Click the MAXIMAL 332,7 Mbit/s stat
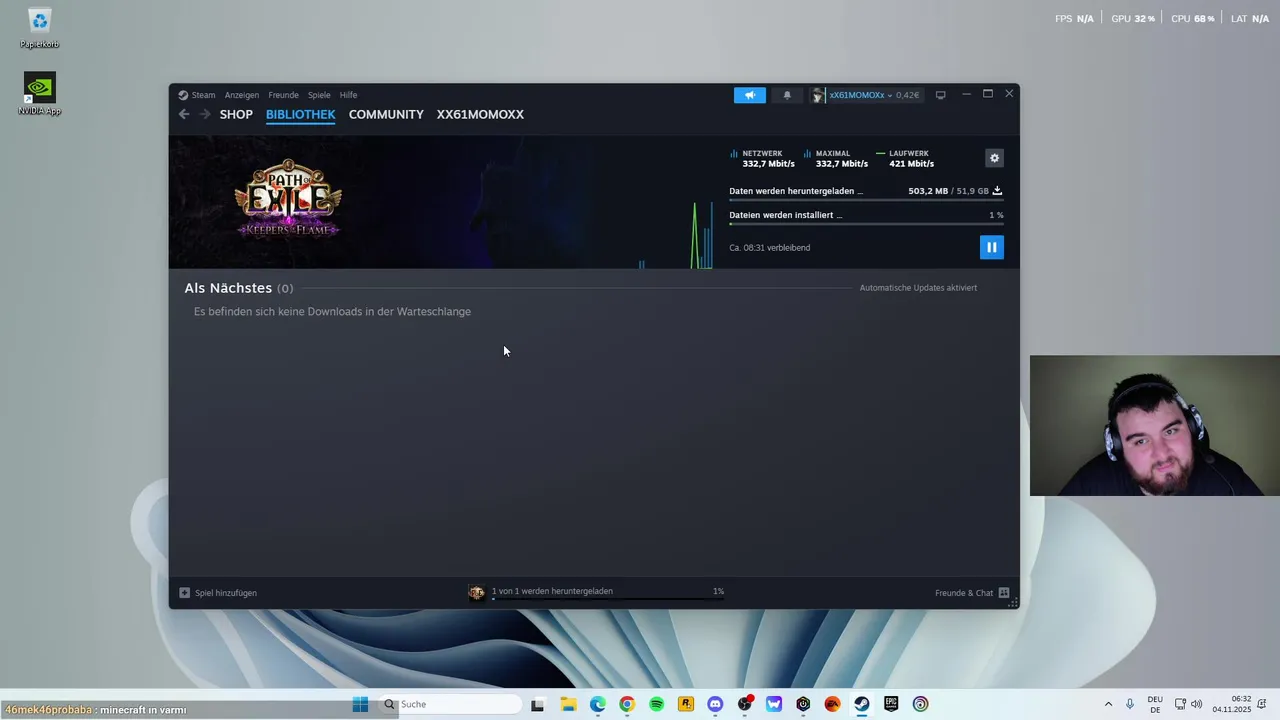 836,158
